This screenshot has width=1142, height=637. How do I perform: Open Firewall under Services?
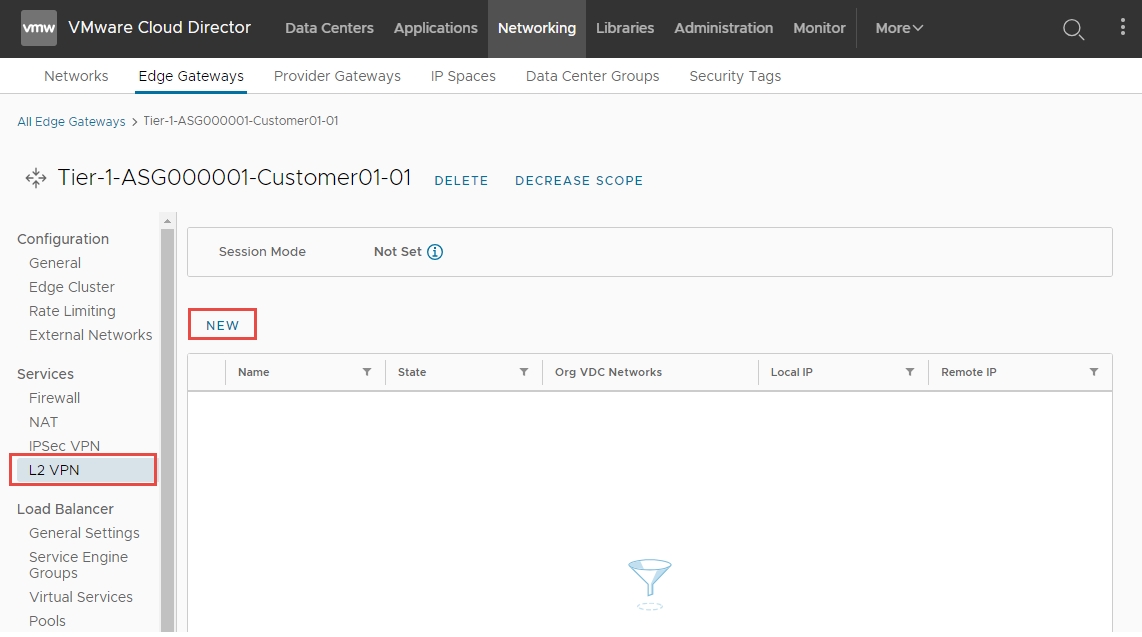pos(54,398)
